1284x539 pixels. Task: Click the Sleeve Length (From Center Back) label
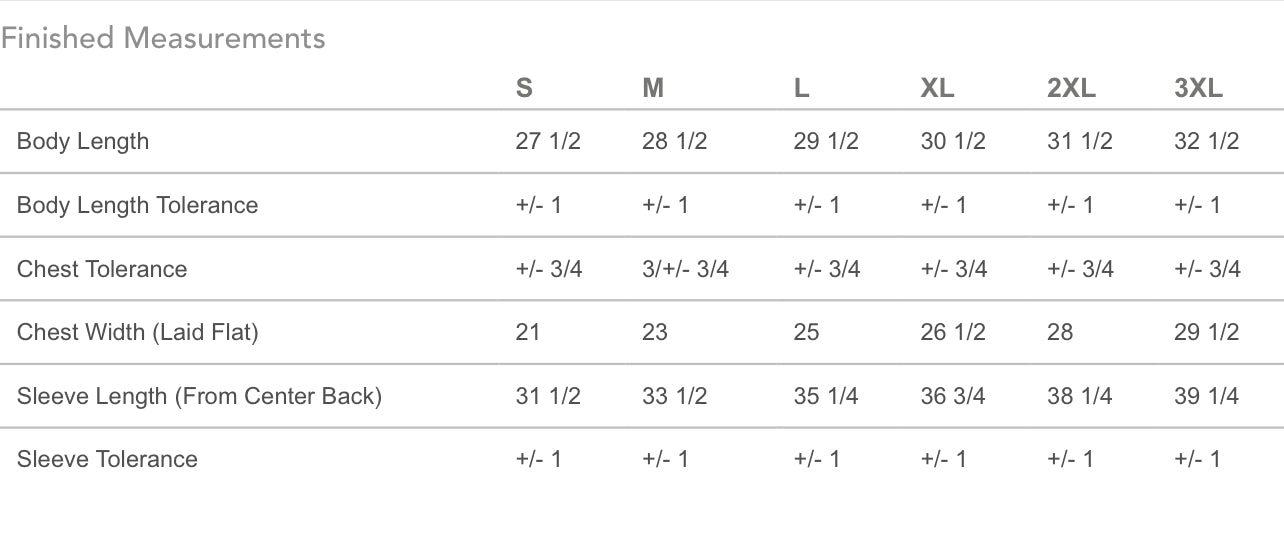coord(199,396)
